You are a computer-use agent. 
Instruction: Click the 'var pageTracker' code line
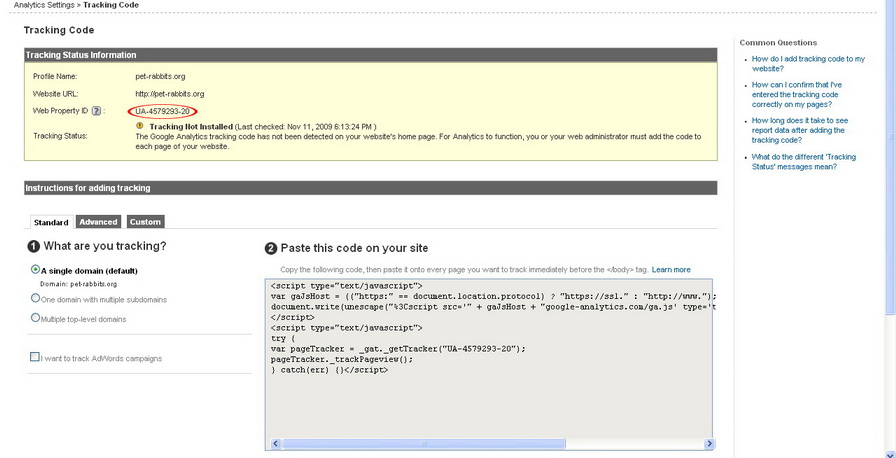click(x=398, y=349)
